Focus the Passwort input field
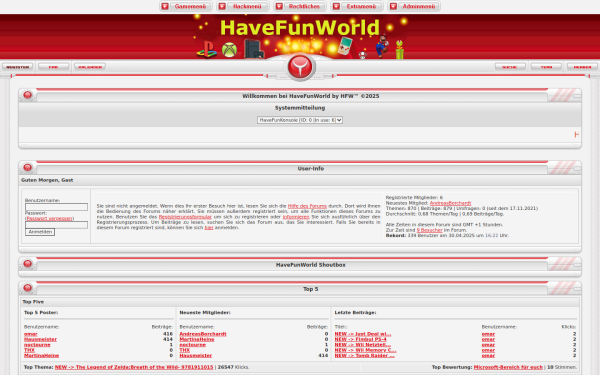The height and width of the screenshot is (375, 600). [56, 225]
